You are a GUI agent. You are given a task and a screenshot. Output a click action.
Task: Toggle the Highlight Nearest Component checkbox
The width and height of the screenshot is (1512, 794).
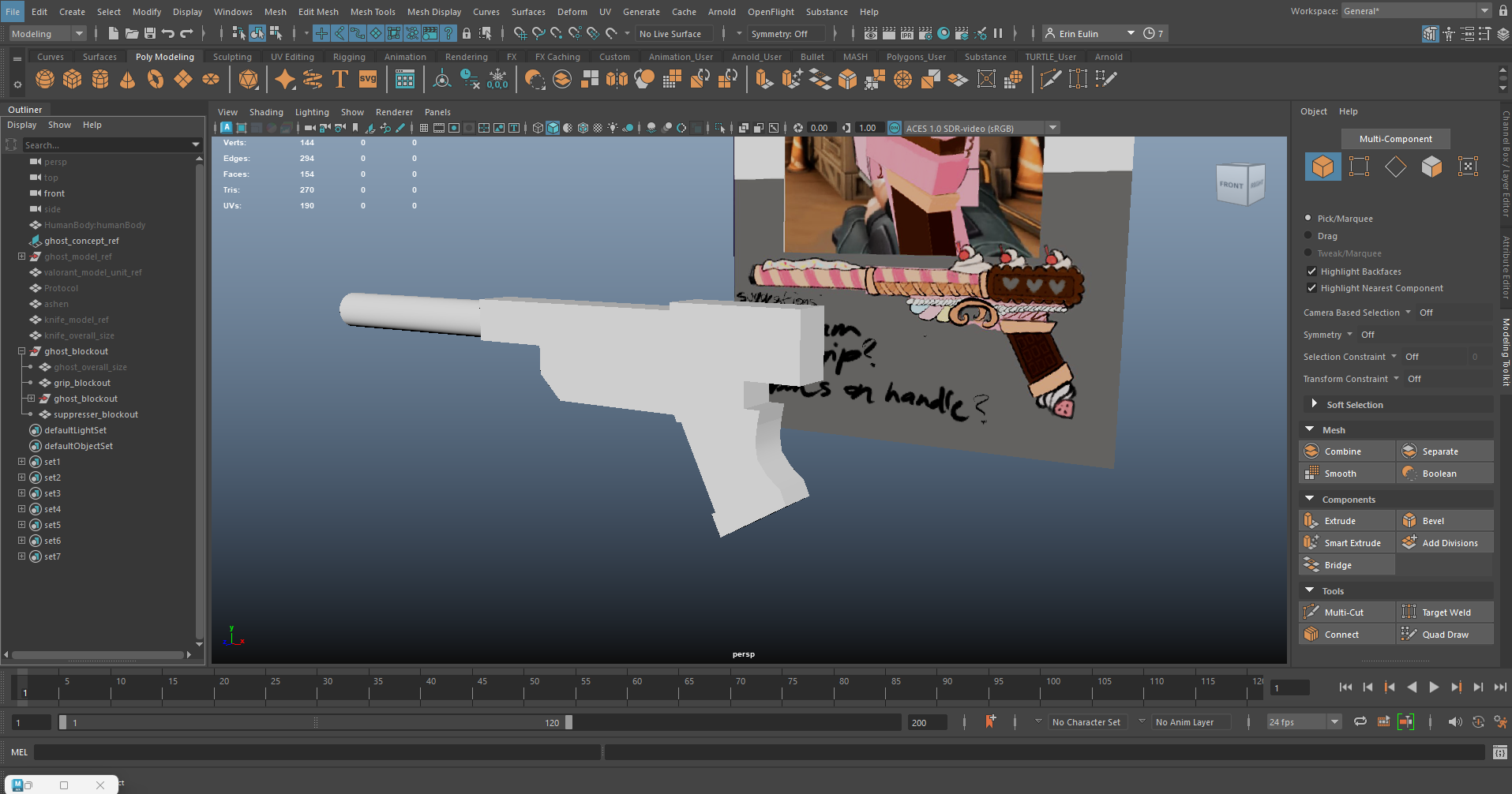point(1311,288)
